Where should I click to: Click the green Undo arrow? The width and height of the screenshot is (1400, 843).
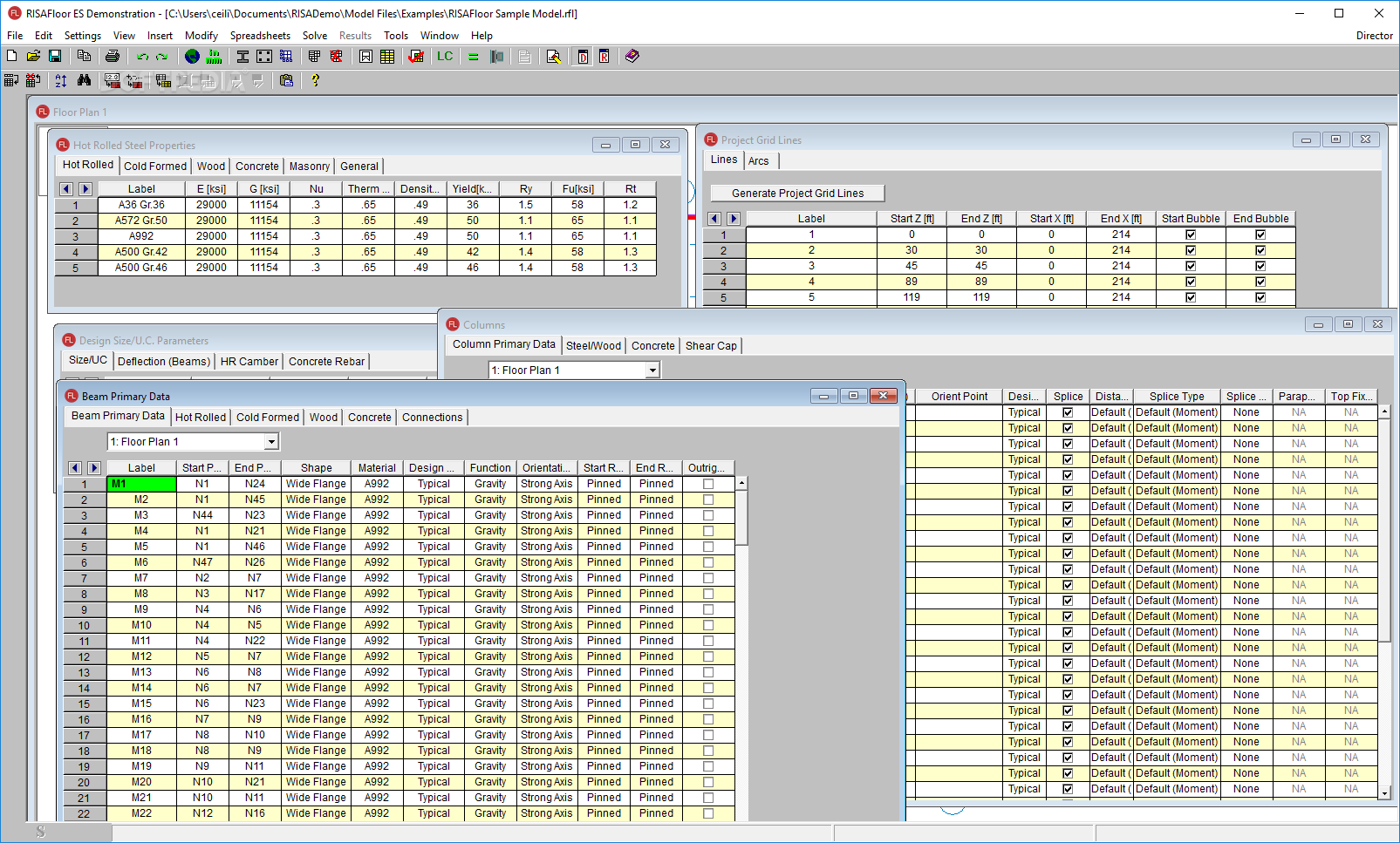click(x=142, y=57)
